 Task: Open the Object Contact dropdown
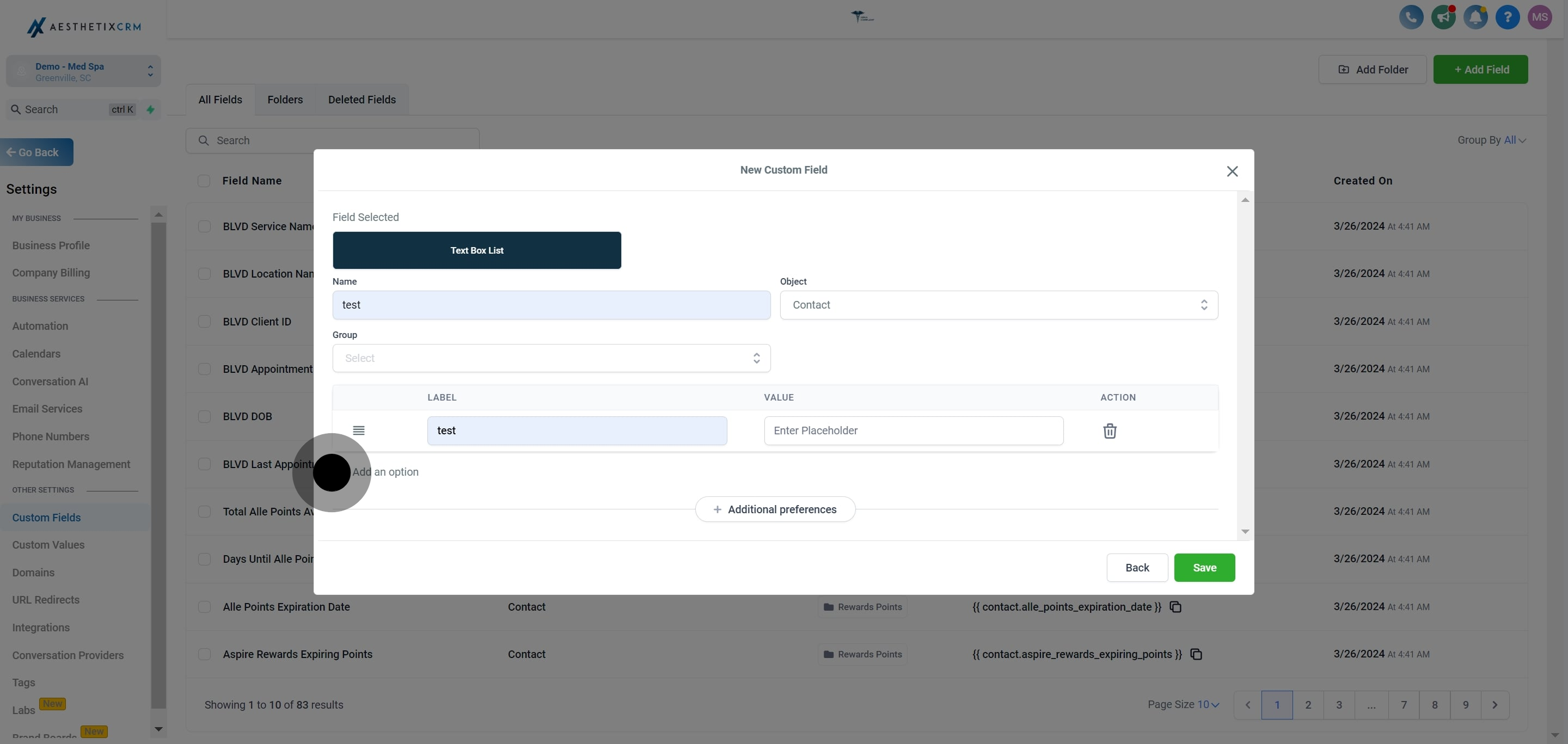999,305
